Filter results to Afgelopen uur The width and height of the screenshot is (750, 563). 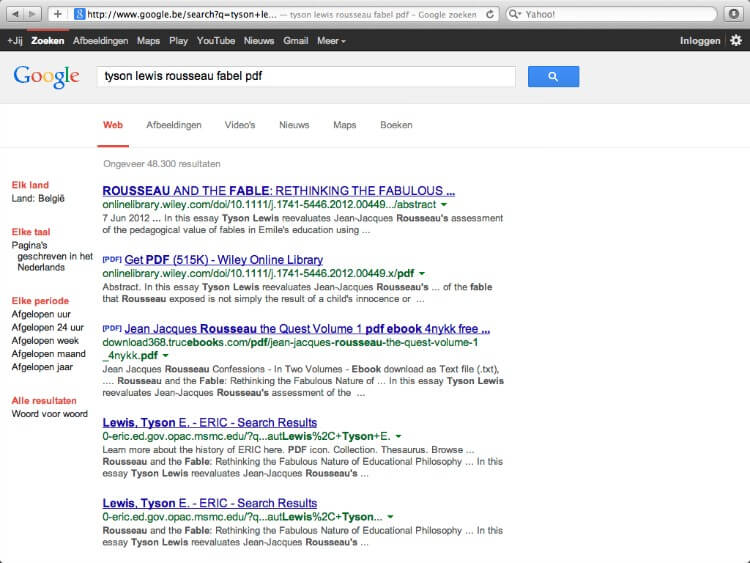coord(41,314)
